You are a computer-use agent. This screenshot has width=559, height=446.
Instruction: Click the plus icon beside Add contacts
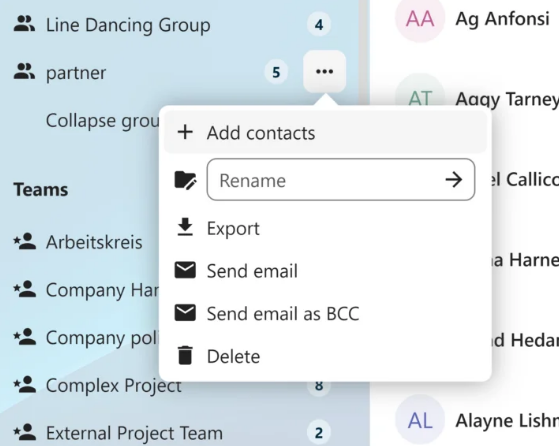pyautogui.click(x=185, y=132)
